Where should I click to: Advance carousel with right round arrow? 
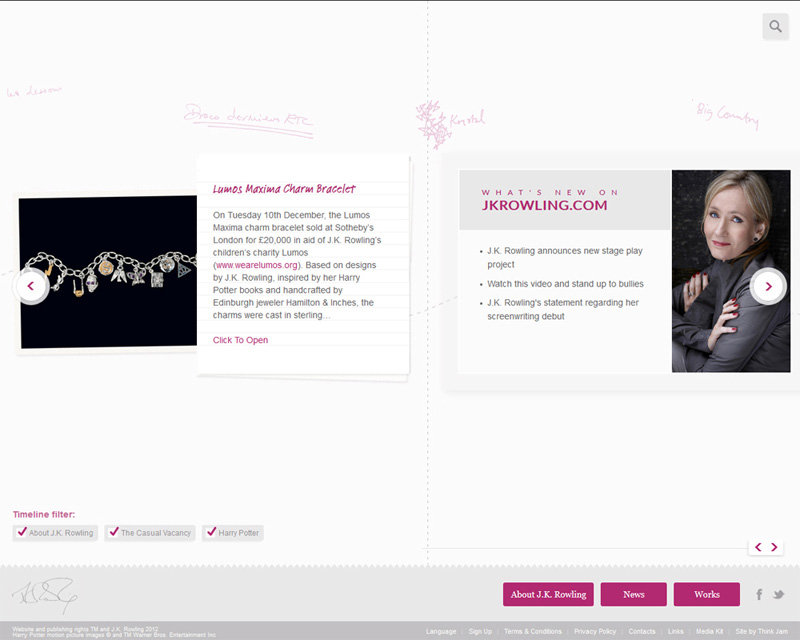[768, 286]
